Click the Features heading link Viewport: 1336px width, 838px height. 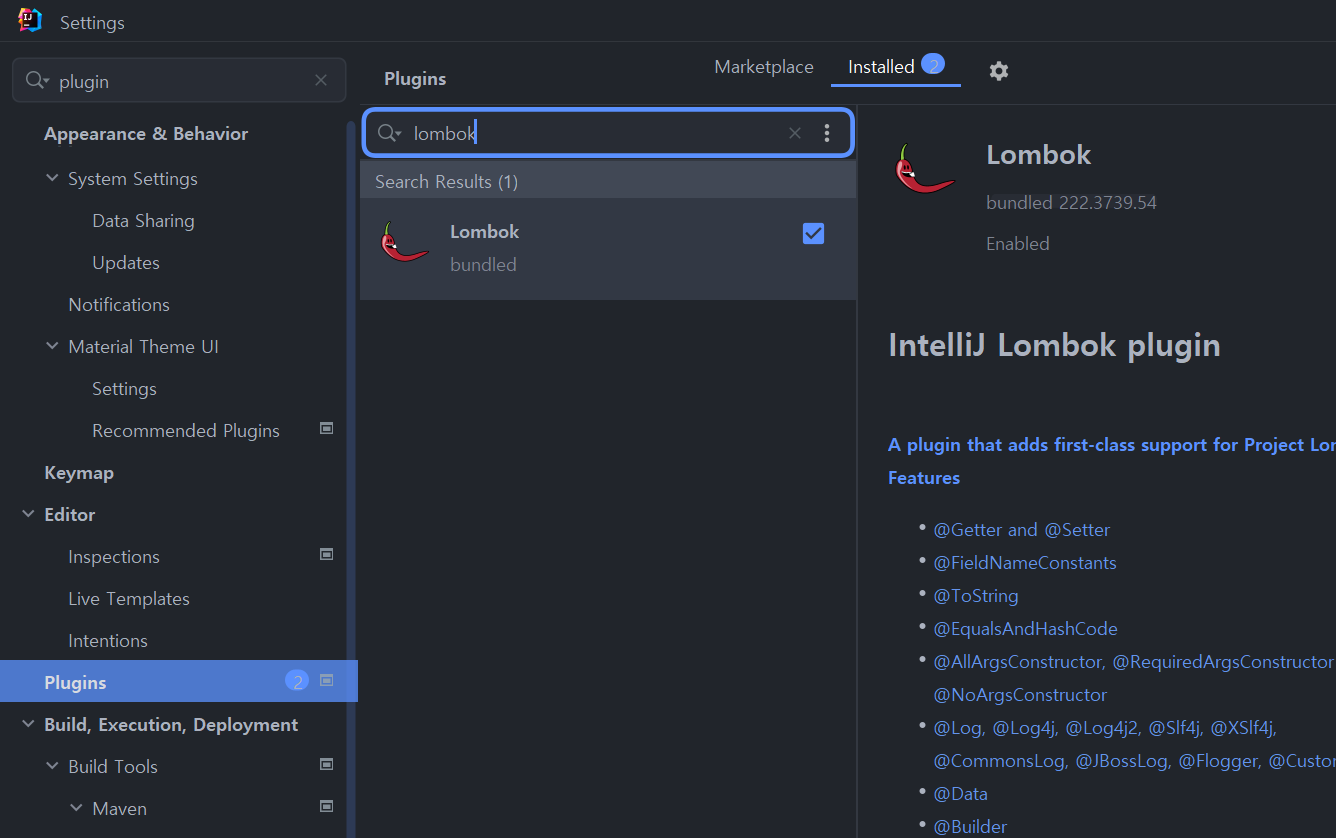(x=924, y=478)
